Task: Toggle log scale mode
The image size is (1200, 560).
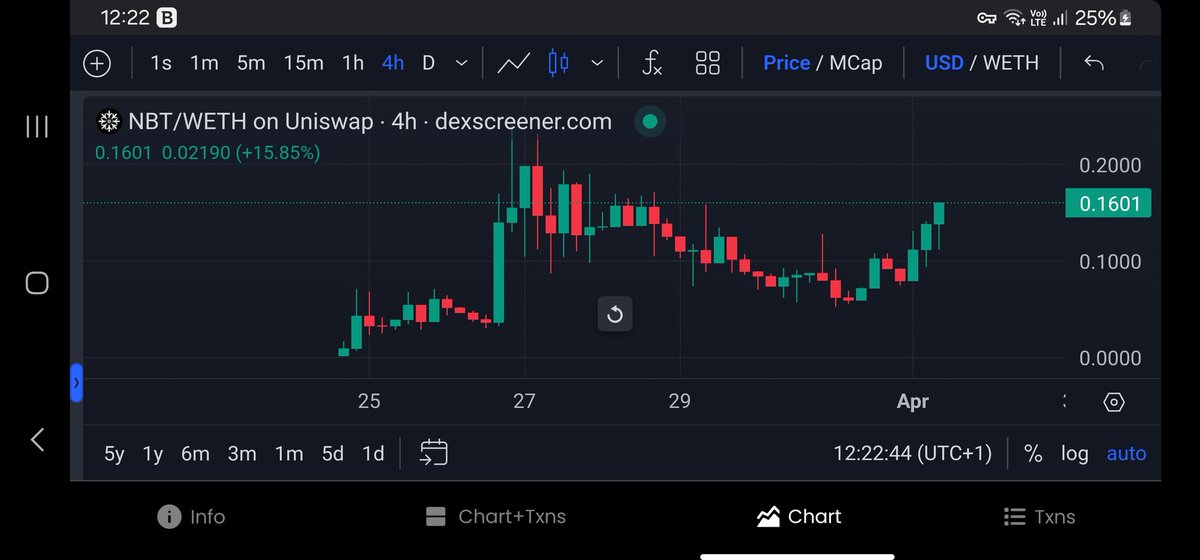Action: click(1075, 454)
